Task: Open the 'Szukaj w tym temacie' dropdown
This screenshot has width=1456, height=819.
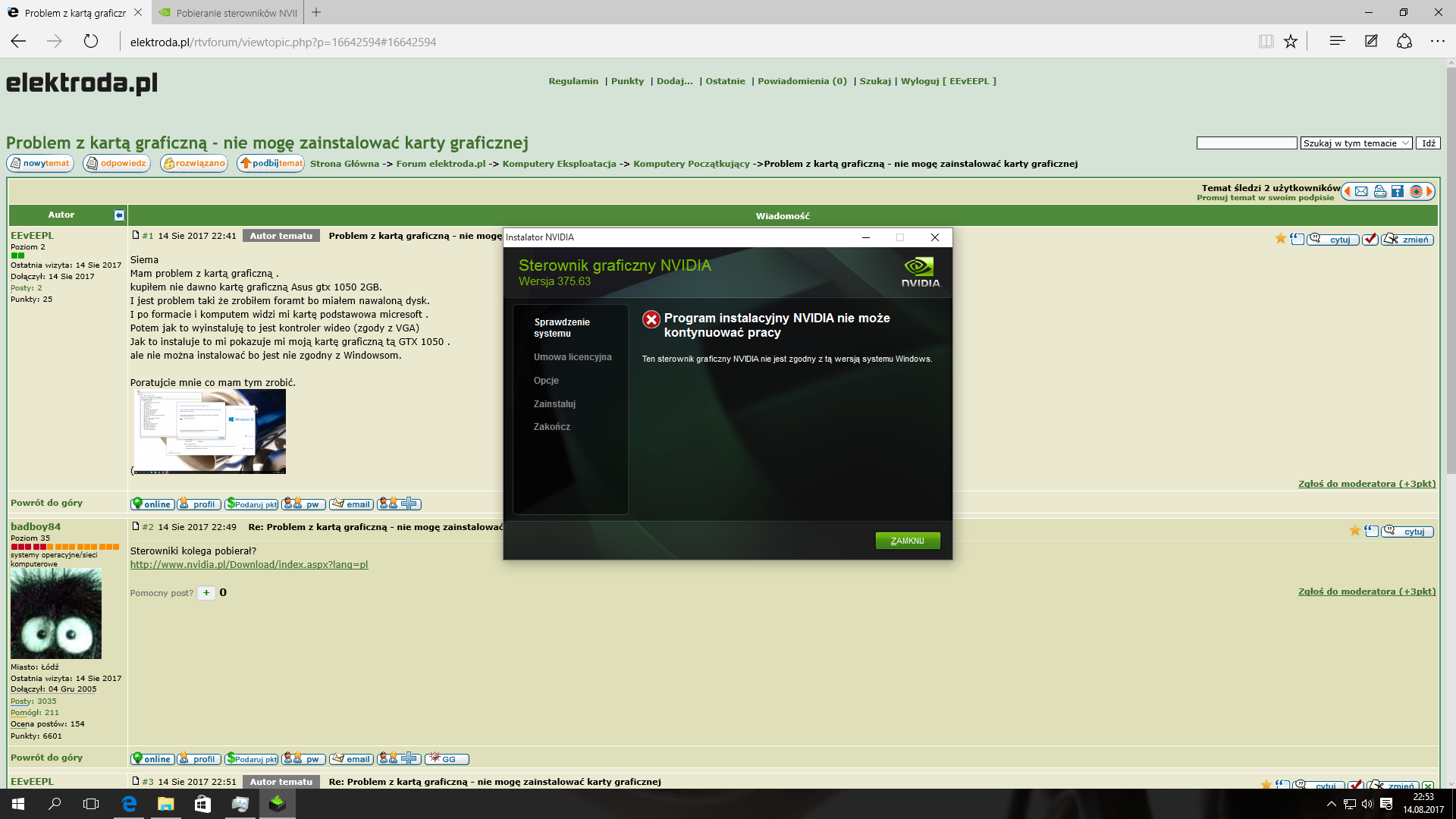Action: (x=1356, y=143)
